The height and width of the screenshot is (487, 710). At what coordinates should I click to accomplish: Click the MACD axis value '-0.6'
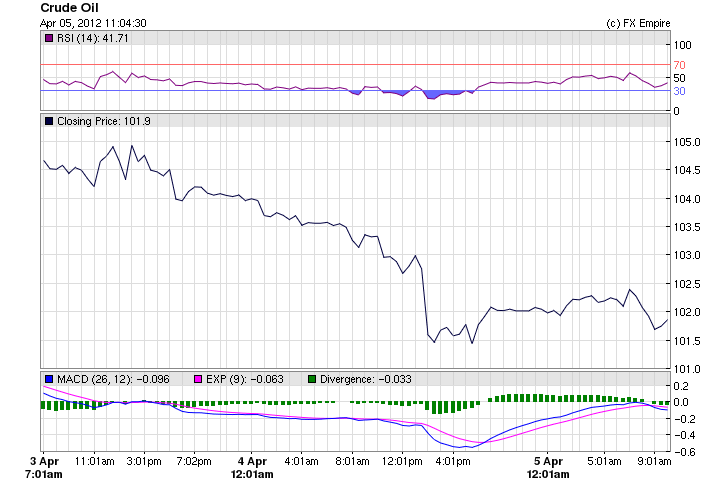[x=684, y=452]
